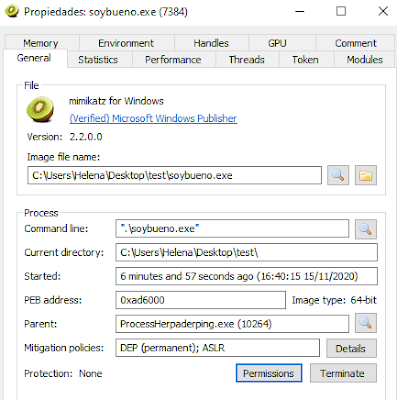Open the Permissions dialog button
Image resolution: width=397 pixels, height=400 pixels.
269,373
